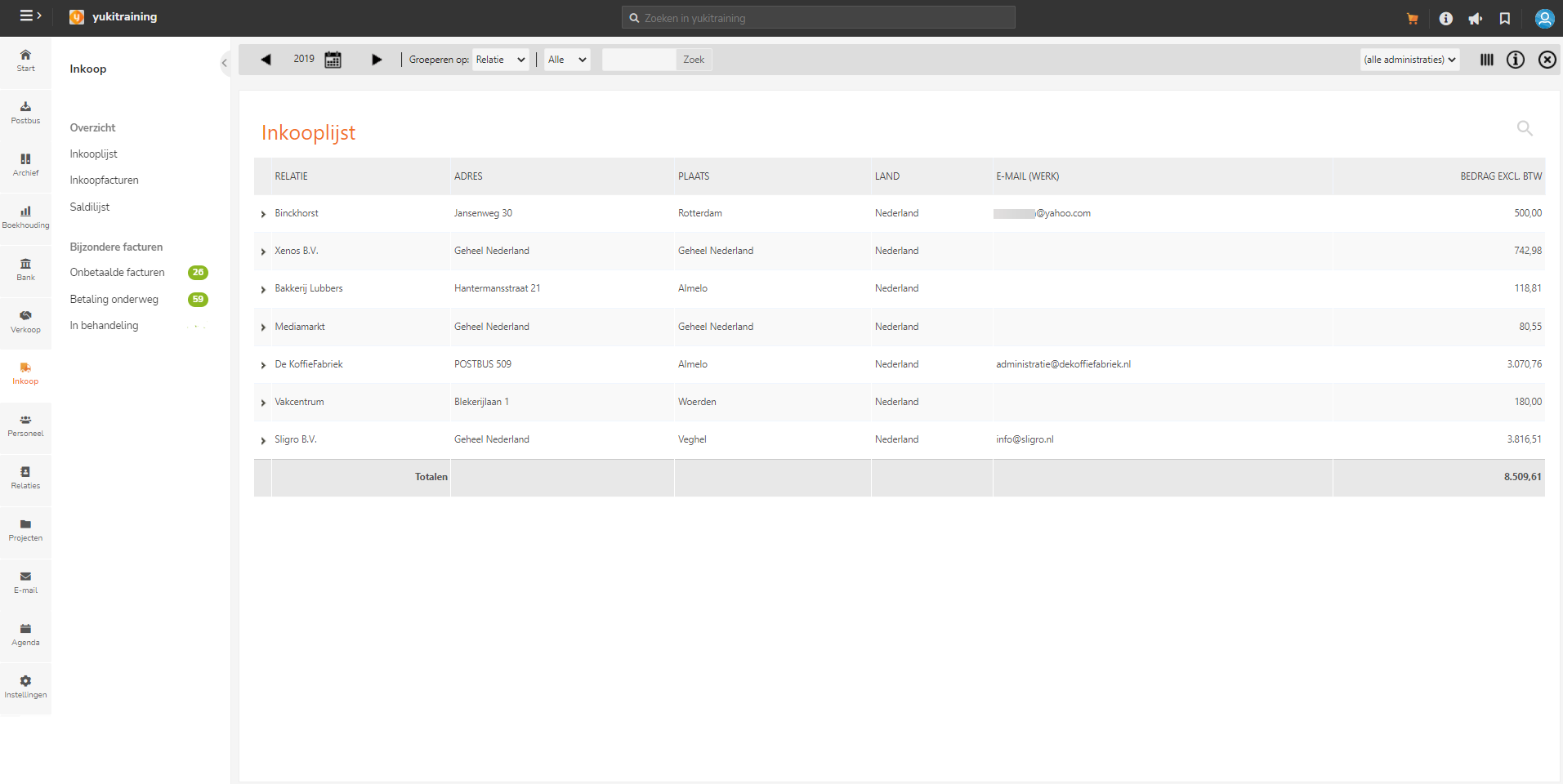Click the filter text field beside Zoek

pos(639,60)
